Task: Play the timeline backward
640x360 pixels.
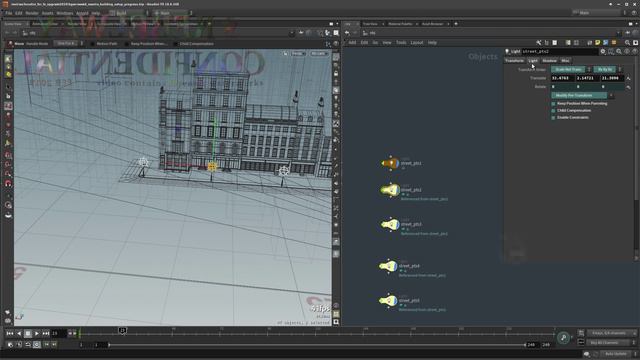Action: [x=19, y=333]
